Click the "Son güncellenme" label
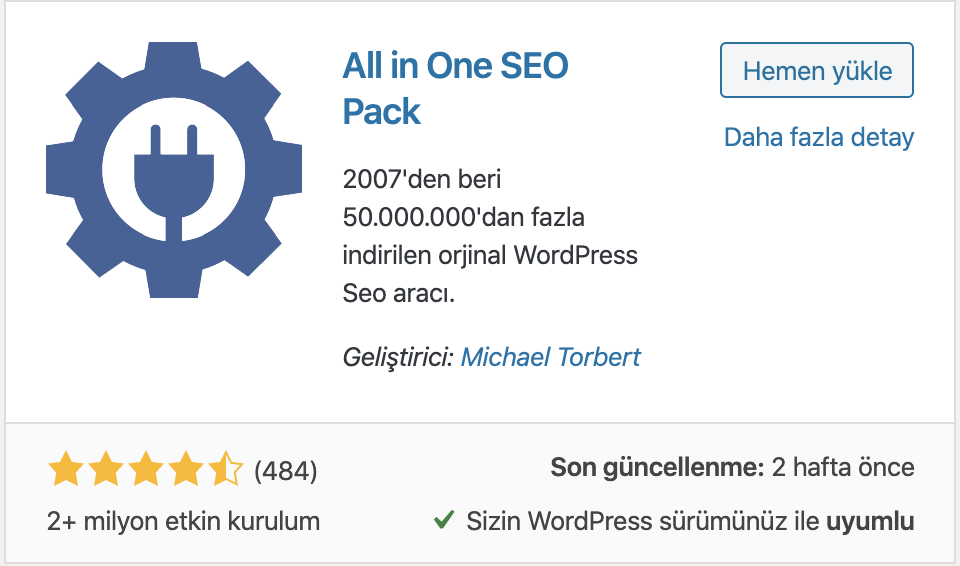Viewport: 960px width, 566px height. 657,467
